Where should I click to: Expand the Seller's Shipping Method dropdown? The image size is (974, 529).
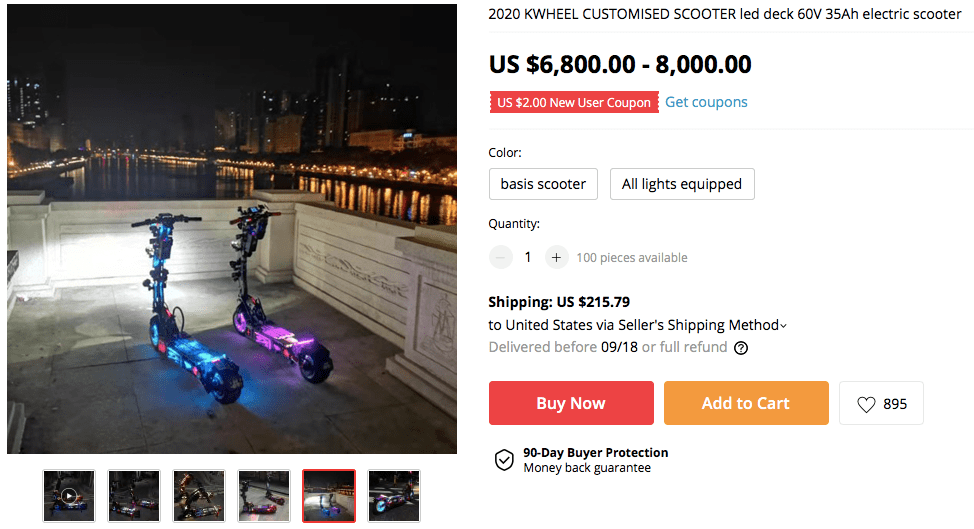point(783,325)
